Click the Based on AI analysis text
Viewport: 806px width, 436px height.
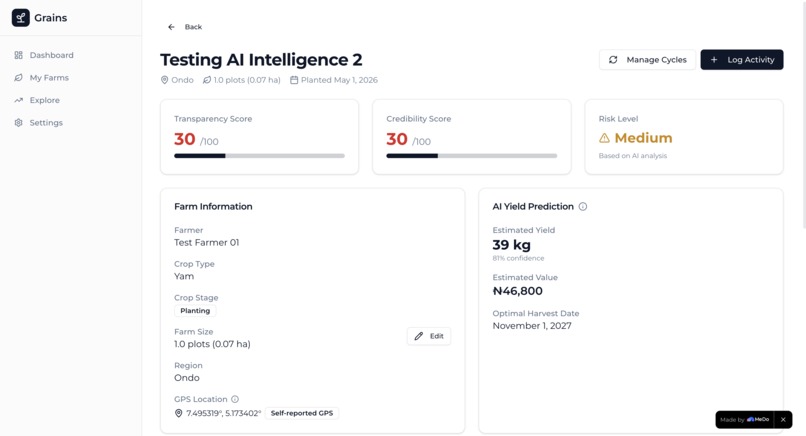pyautogui.click(x=633, y=156)
